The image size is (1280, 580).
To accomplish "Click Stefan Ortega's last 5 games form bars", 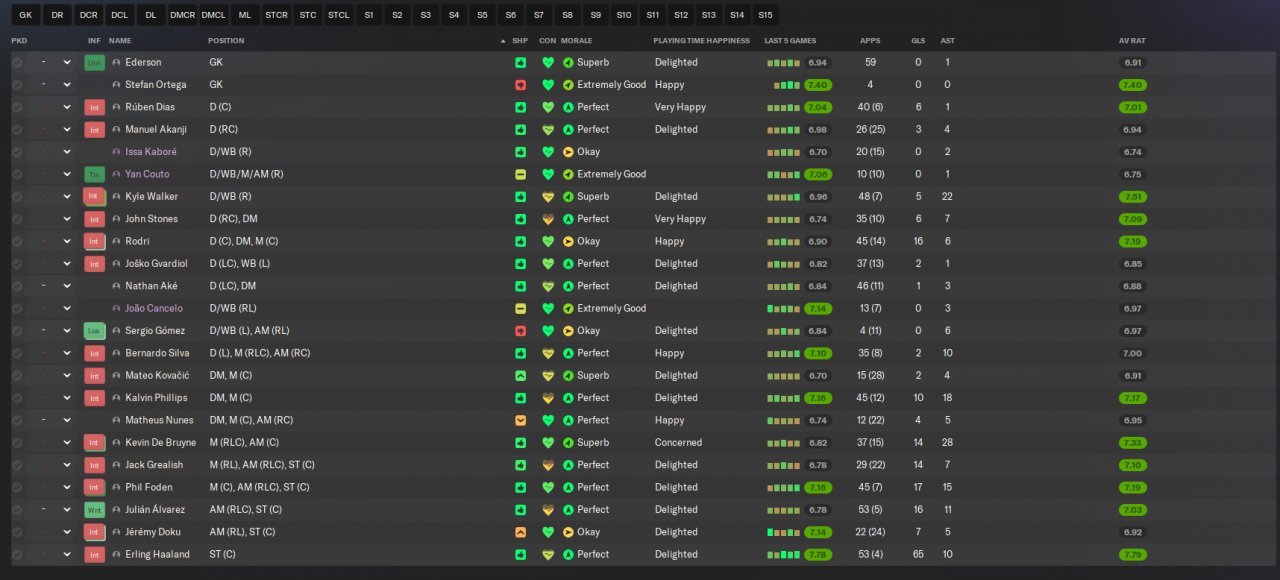I will [x=787, y=85].
